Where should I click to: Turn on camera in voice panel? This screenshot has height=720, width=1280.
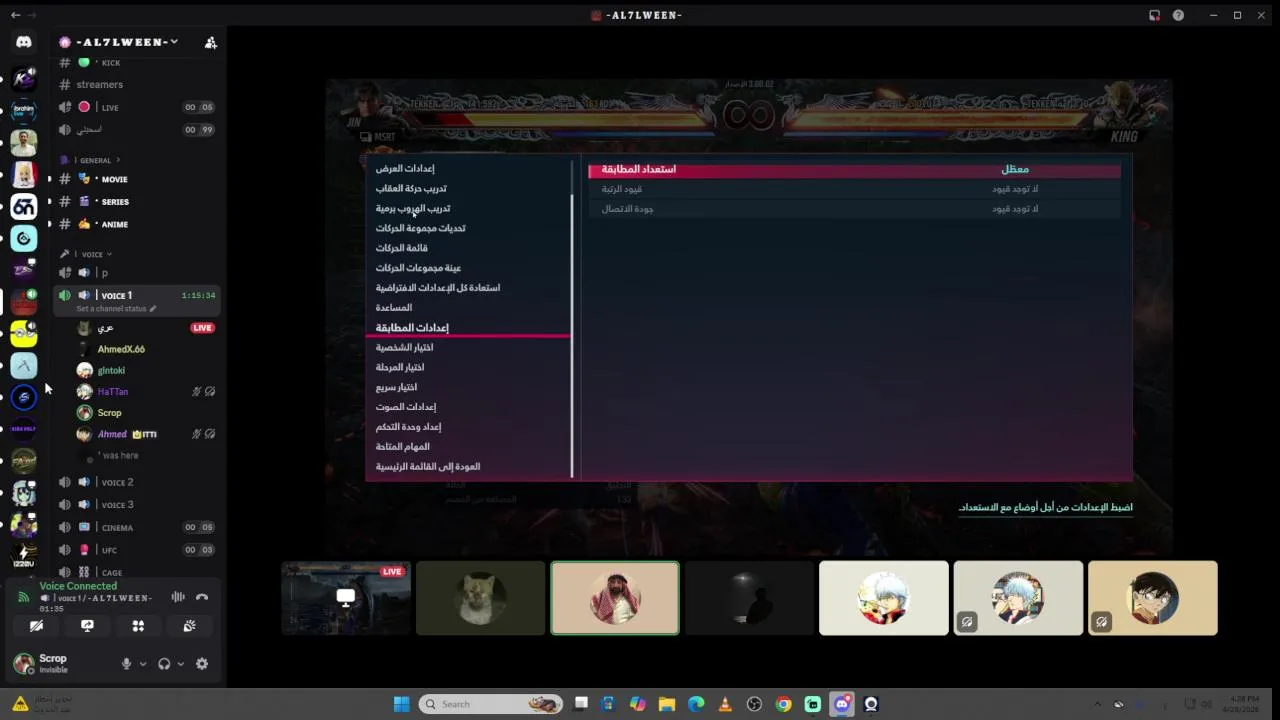pos(36,626)
